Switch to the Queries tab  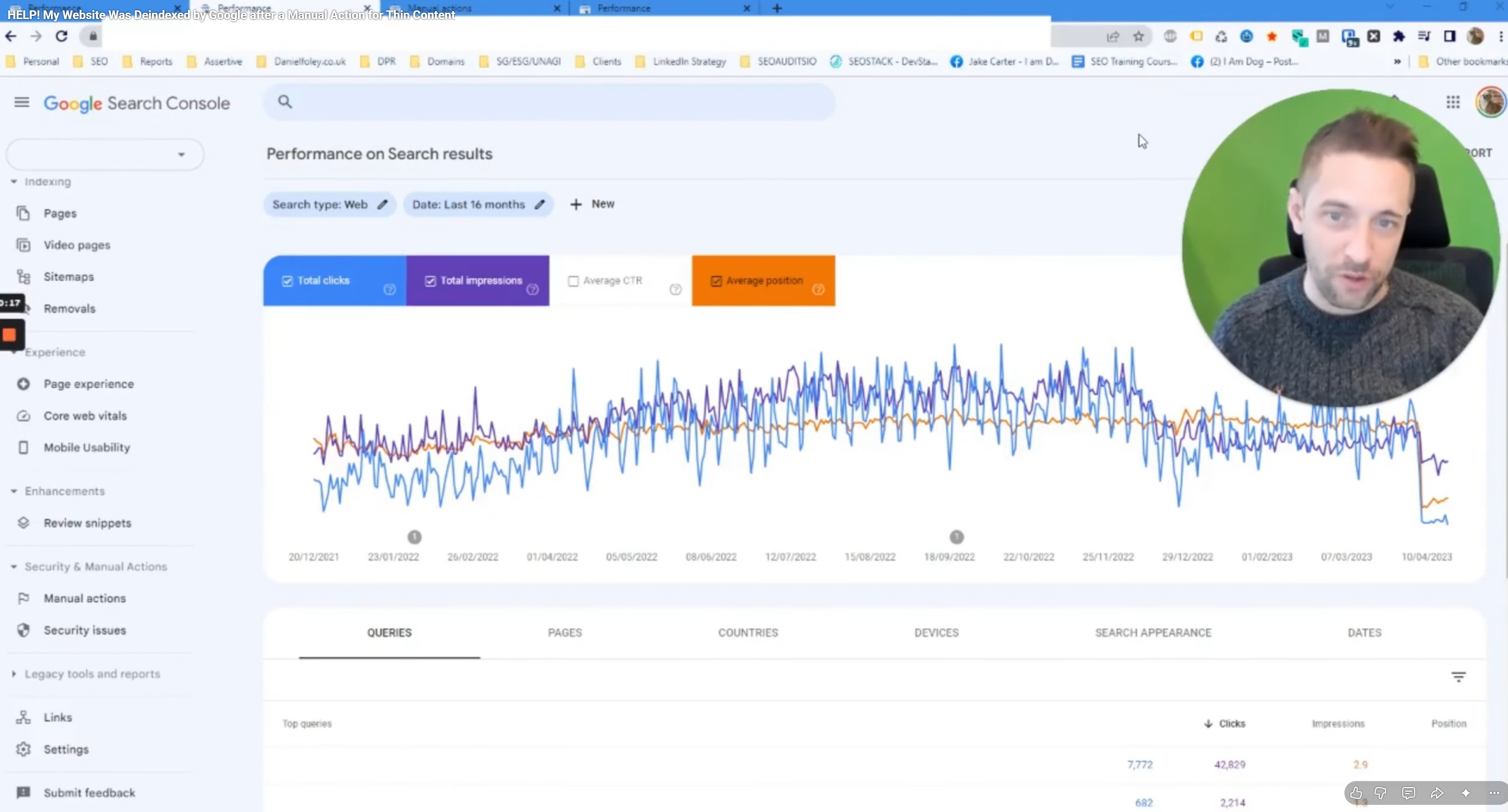click(x=389, y=633)
